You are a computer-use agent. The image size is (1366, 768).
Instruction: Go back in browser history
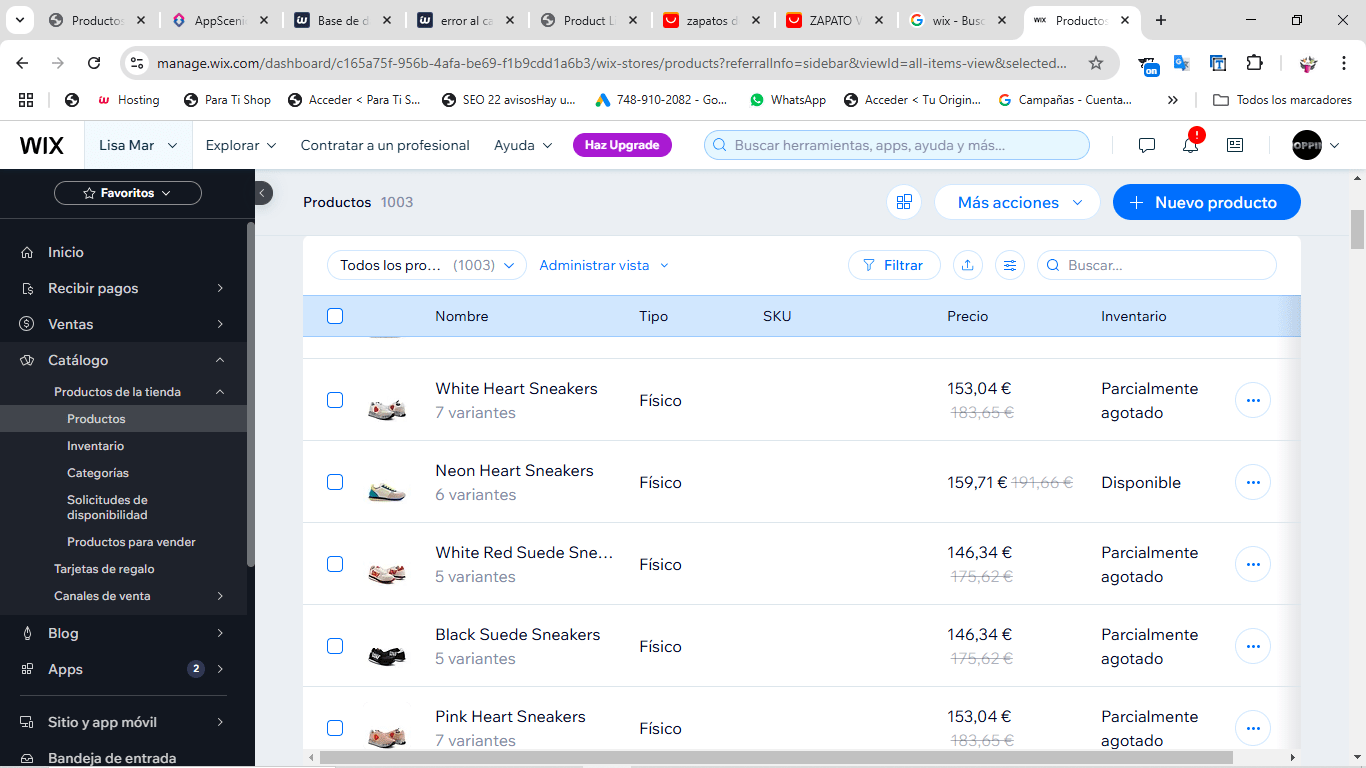[x=22, y=63]
